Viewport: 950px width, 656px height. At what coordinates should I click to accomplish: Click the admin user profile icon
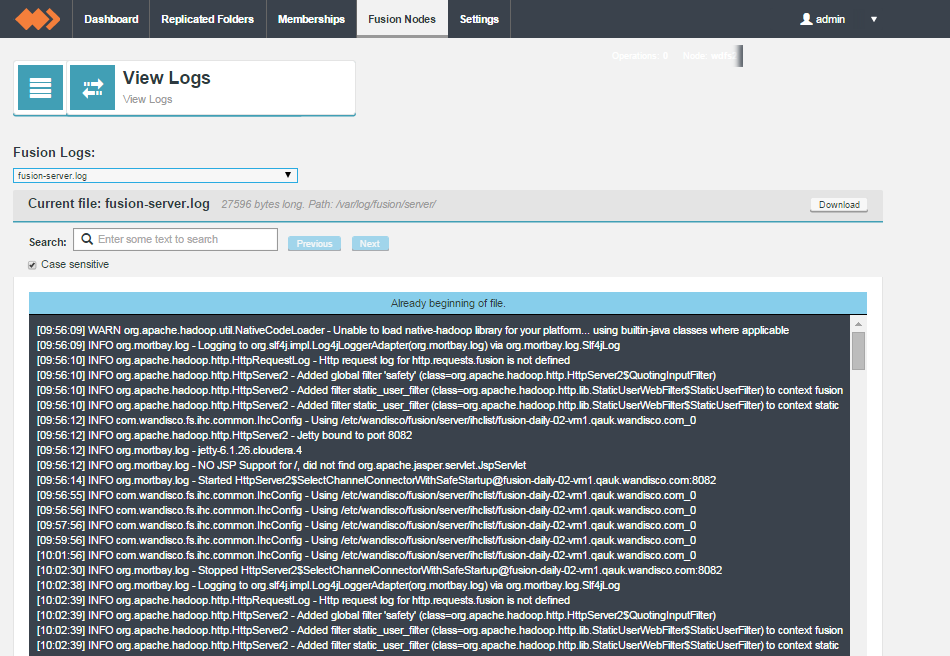coord(806,19)
